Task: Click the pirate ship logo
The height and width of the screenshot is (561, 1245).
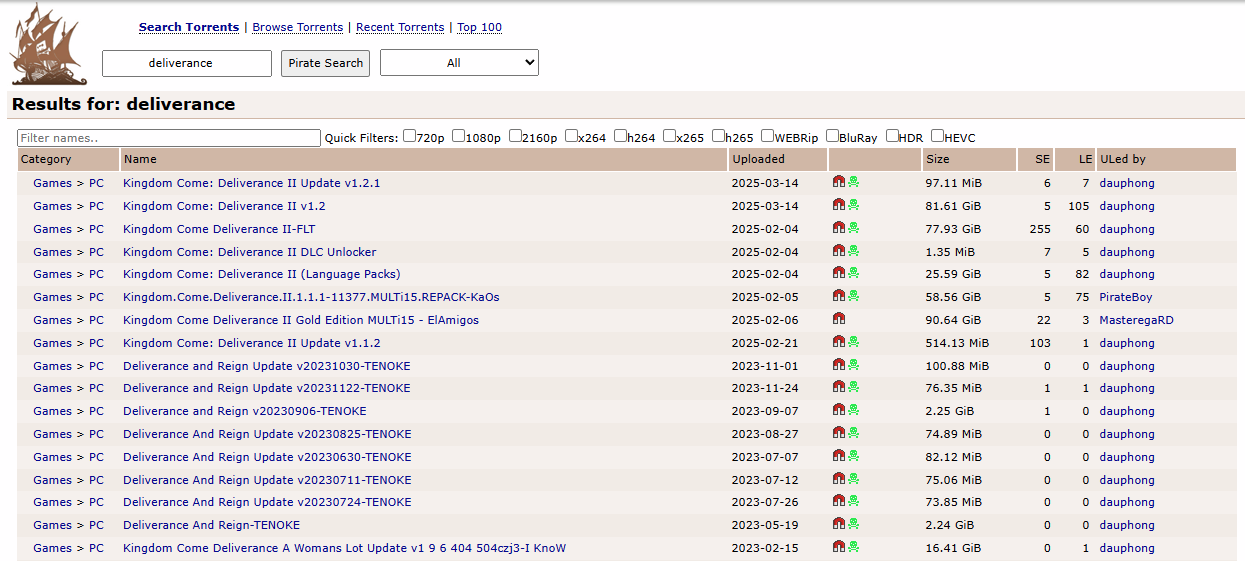Action: pos(48,44)
